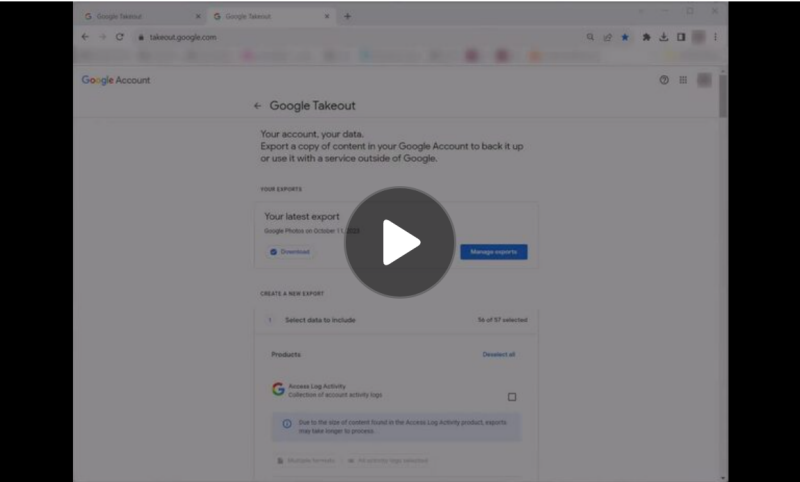Image resolution: width=800 pixels, height=482 pixels.
Task: Open the help question mark icon
Action: click(x=664, y=80)
